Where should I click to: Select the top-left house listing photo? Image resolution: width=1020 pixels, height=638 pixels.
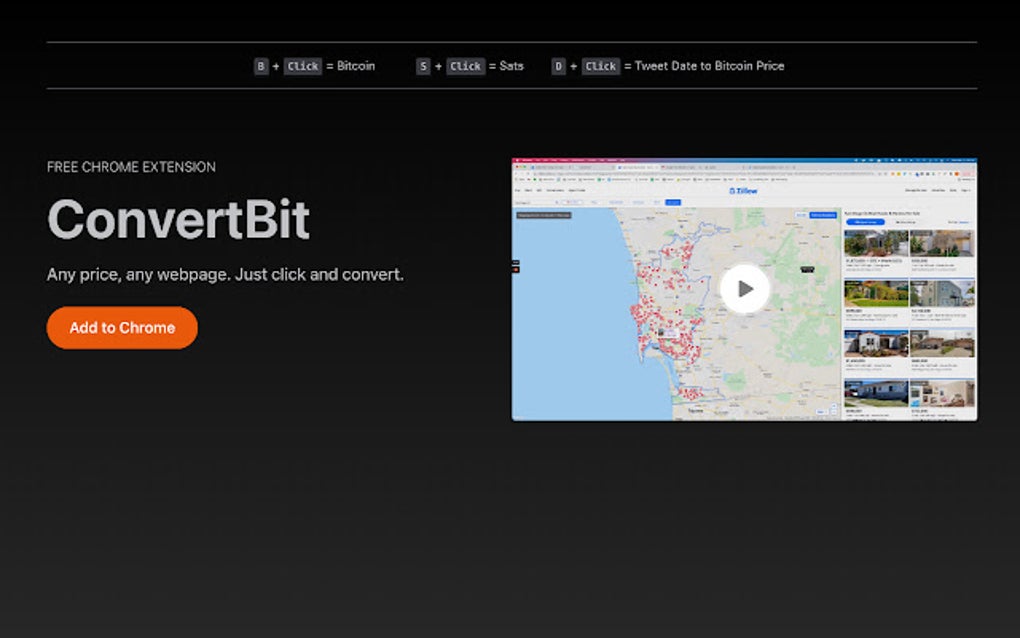876,243
